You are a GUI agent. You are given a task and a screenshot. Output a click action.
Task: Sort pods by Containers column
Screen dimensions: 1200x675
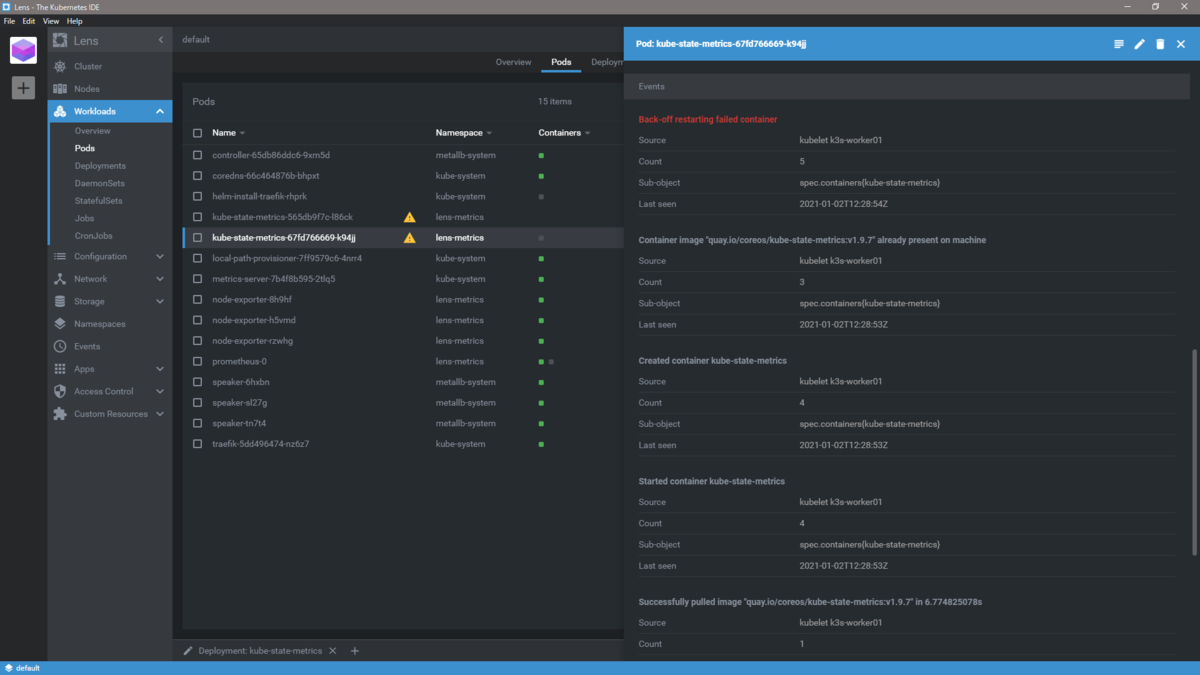[x=564, y=133]
